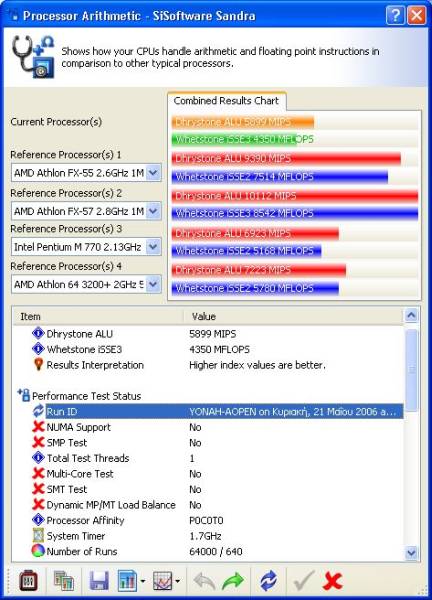This screenshot has height=600, width=432.
Task: Click the results list scroll down arrow
Action: (x=411, y=553)
